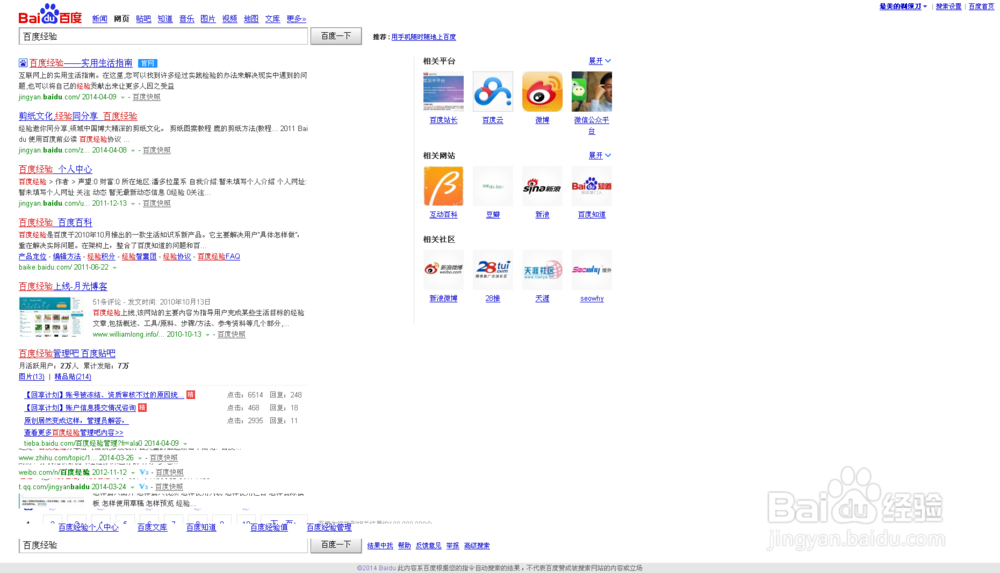Open the 搜索设置 search settings link
The image size is (1000, 573).
(x=948, y=6)
